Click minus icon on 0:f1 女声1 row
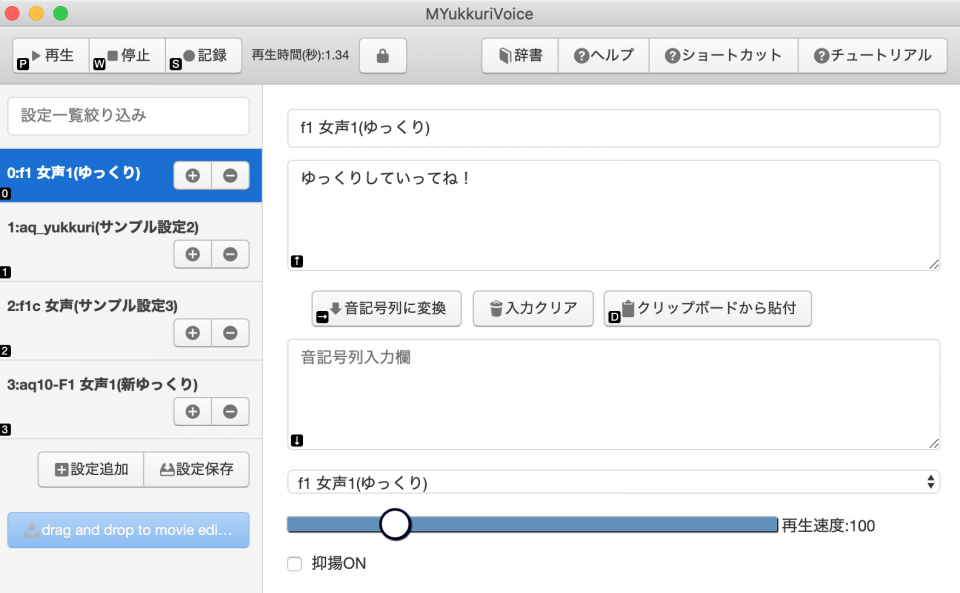The width and height of the screenshot is (960, 593). pos(230,176)
